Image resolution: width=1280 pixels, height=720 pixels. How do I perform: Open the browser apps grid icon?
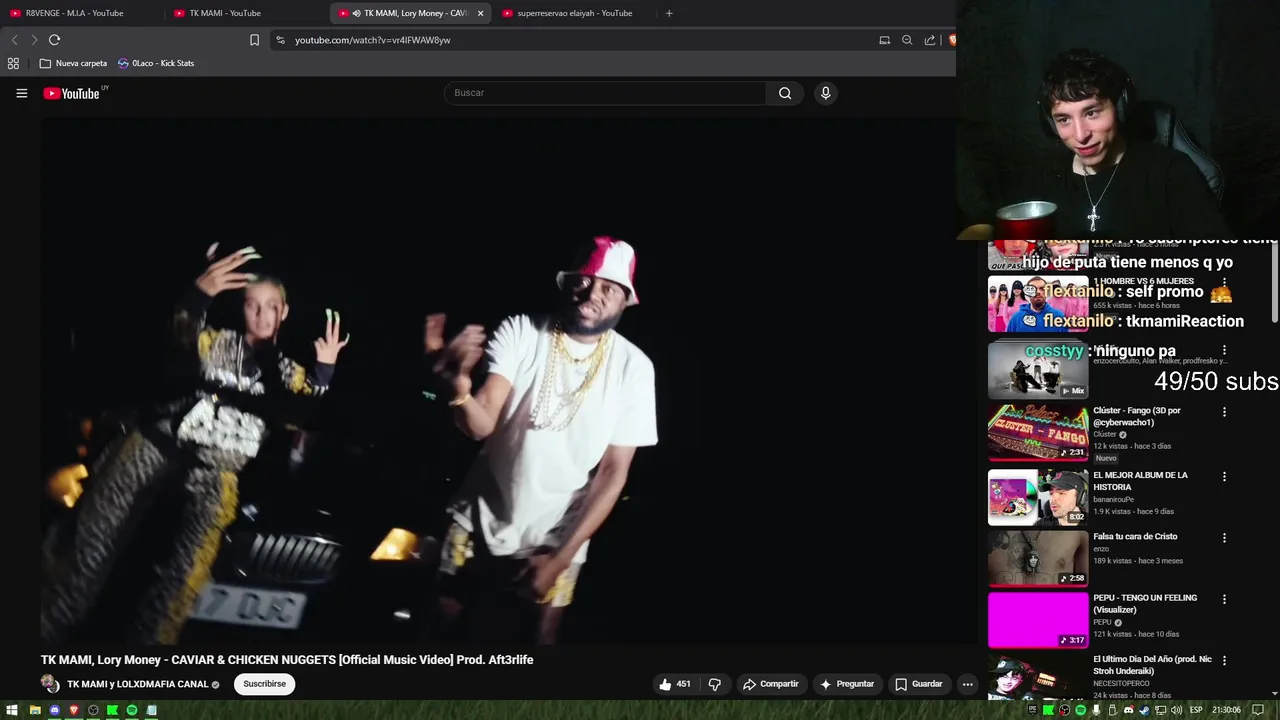click(13, 63)
